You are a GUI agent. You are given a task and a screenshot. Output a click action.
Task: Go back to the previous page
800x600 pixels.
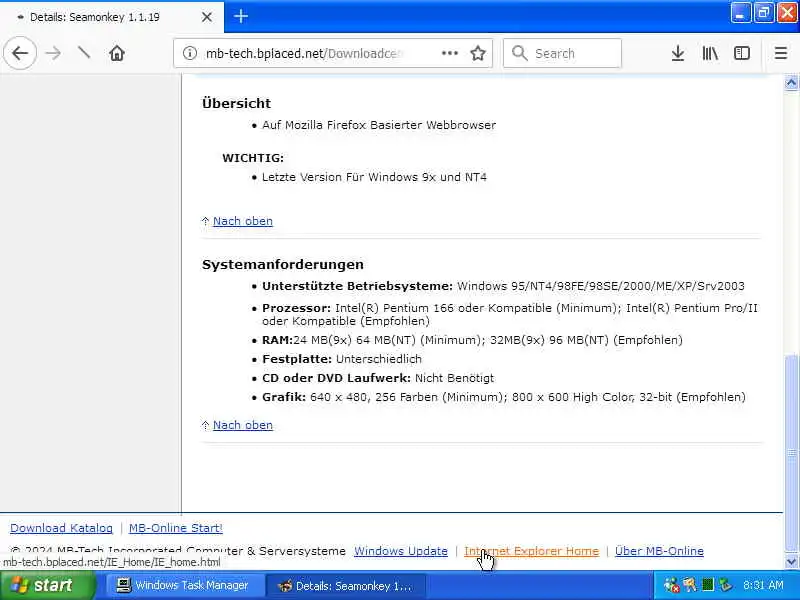pyautogui.click(x=20, y=53)
